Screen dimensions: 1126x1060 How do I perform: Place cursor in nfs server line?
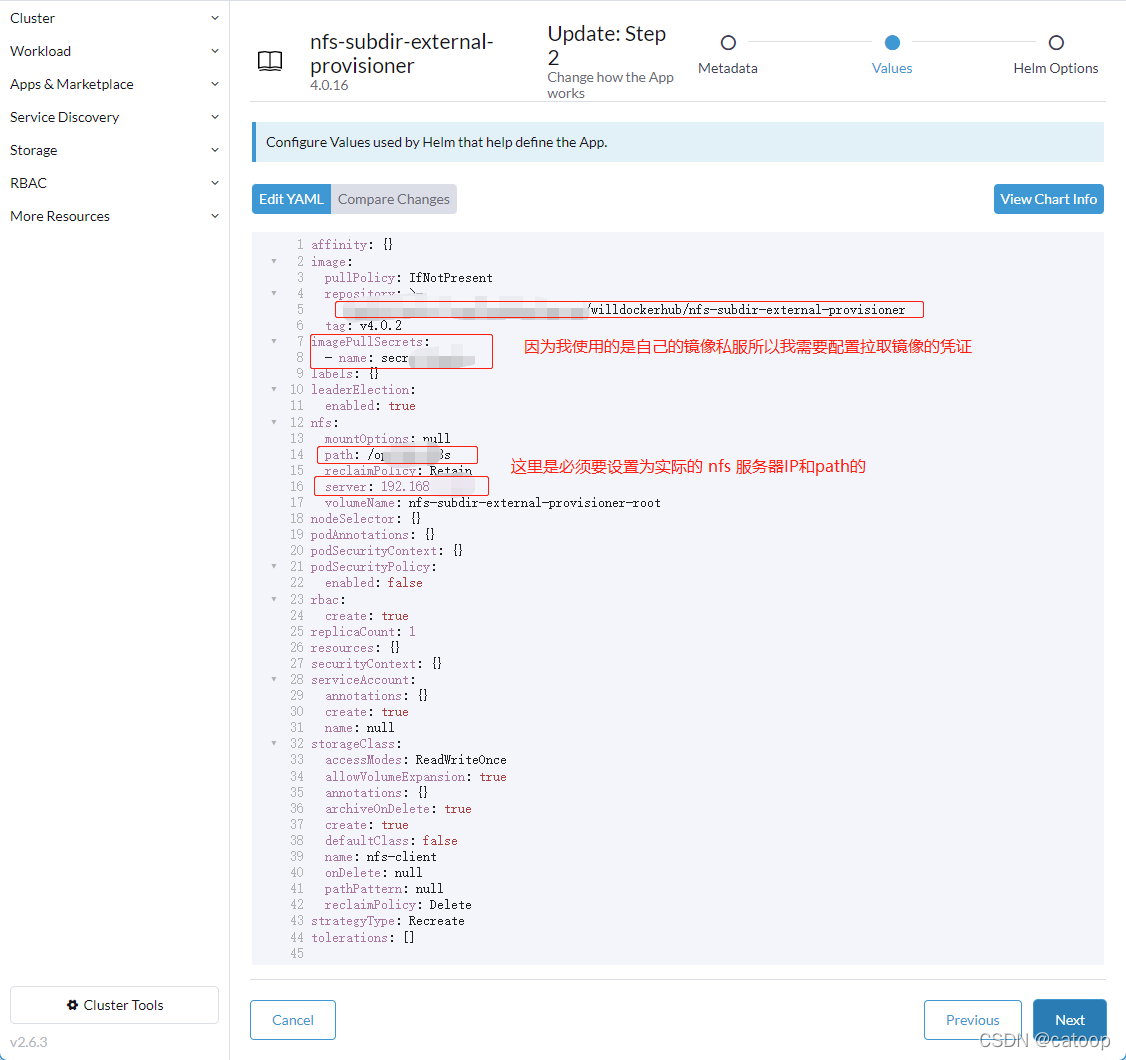click(377, 487)
